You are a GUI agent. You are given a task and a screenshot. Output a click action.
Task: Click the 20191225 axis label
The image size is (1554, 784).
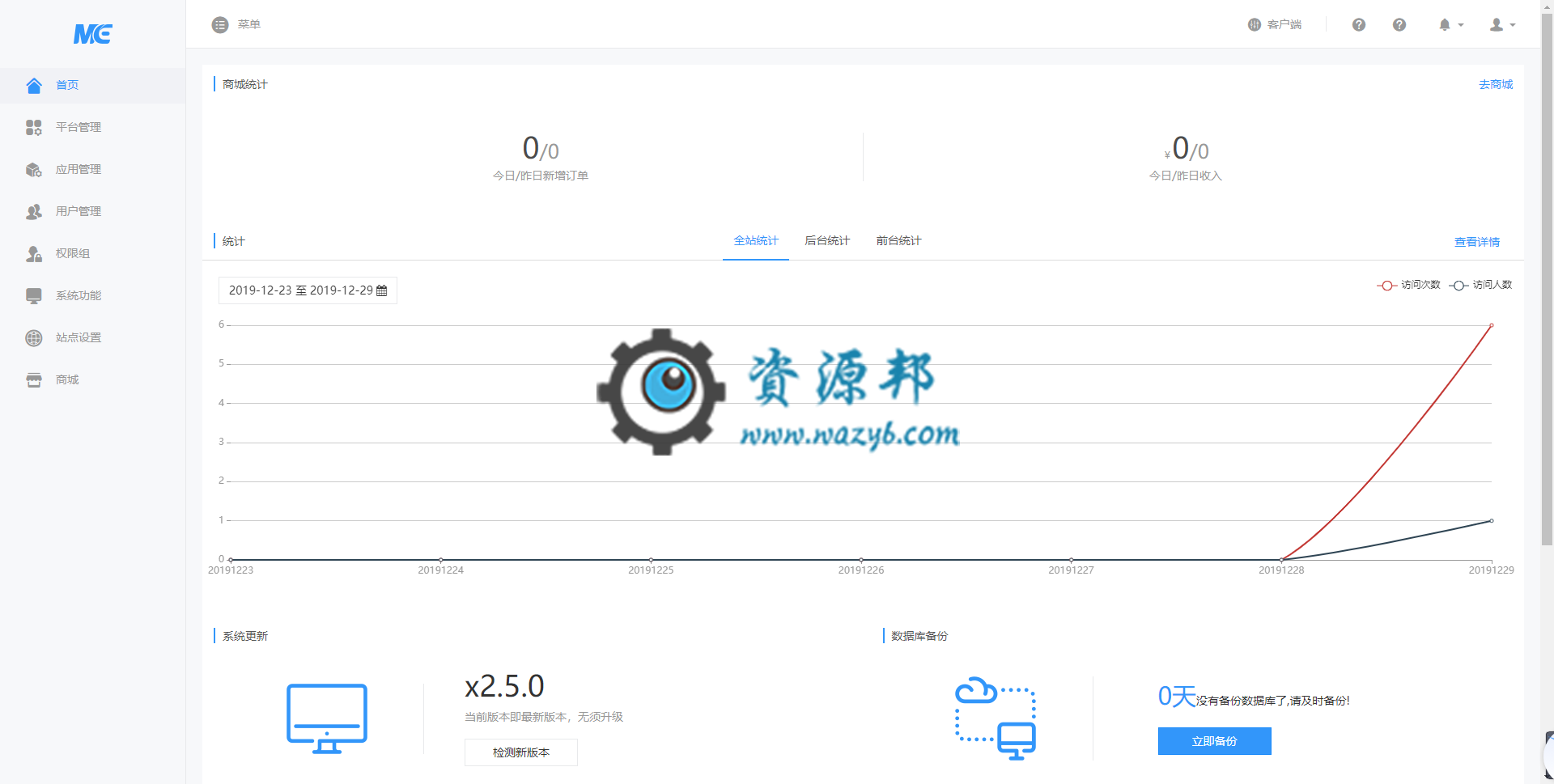point(651,570)
